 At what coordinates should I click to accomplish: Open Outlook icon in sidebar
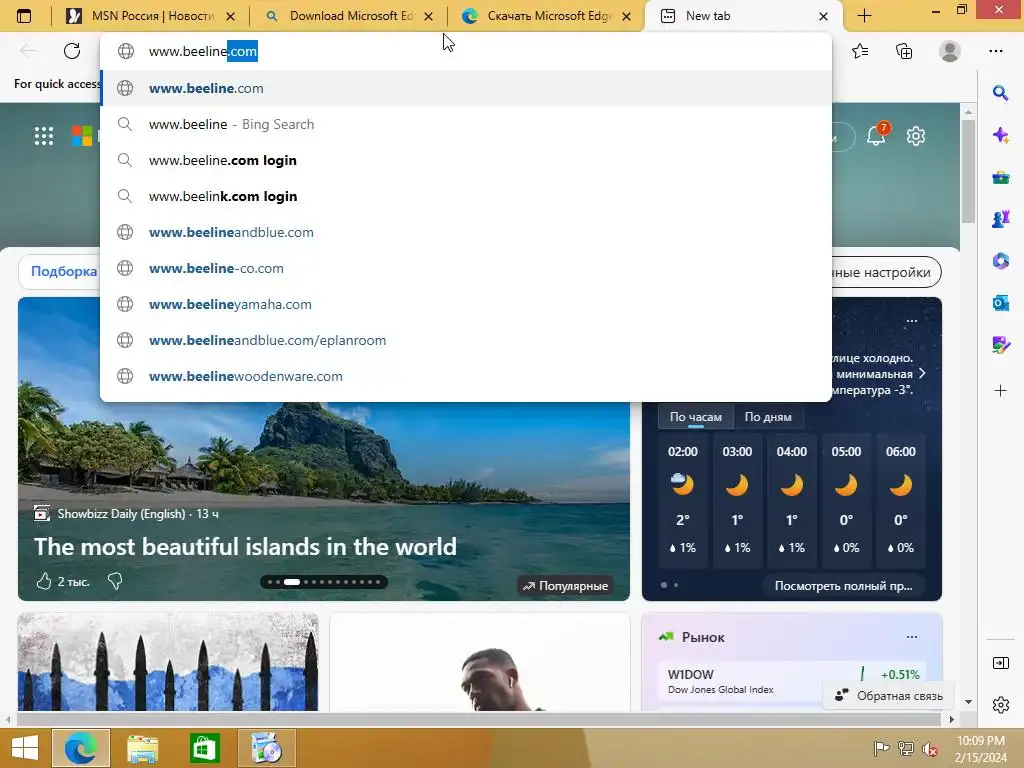1000,303
